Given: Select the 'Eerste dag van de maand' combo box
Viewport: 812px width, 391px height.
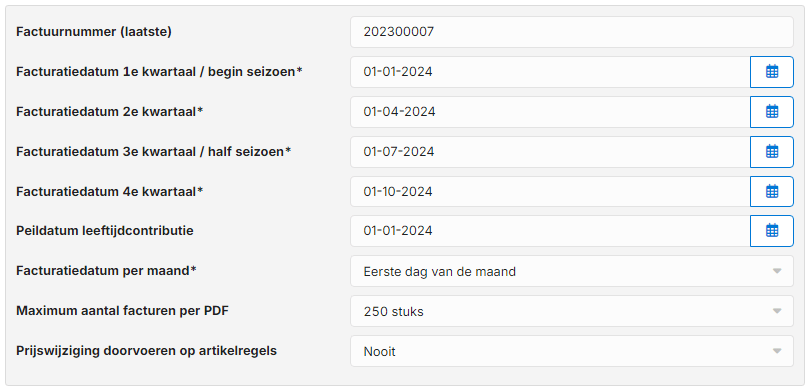Looking at the screenshot, I should pos(572,271).
